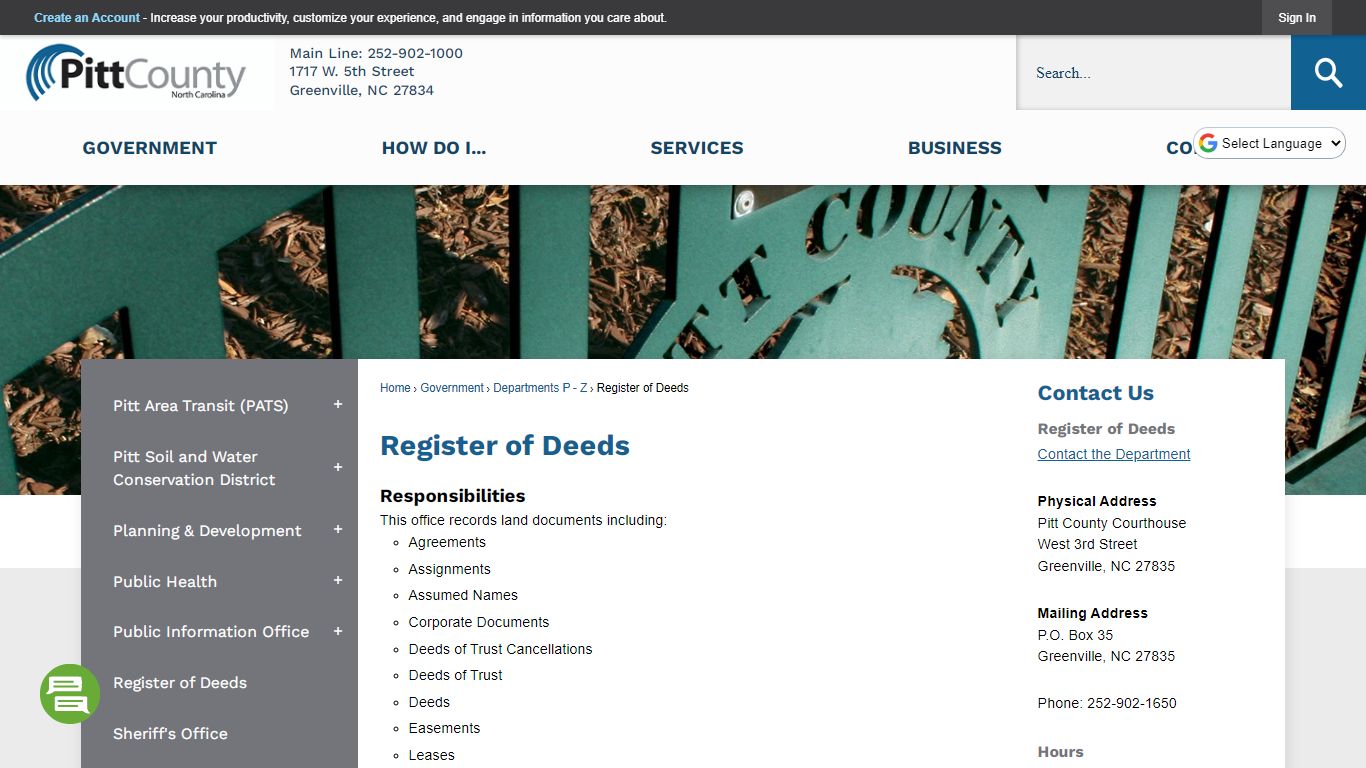Expand Pitt Area Transit (PATS) submenu

click(338, 405)
